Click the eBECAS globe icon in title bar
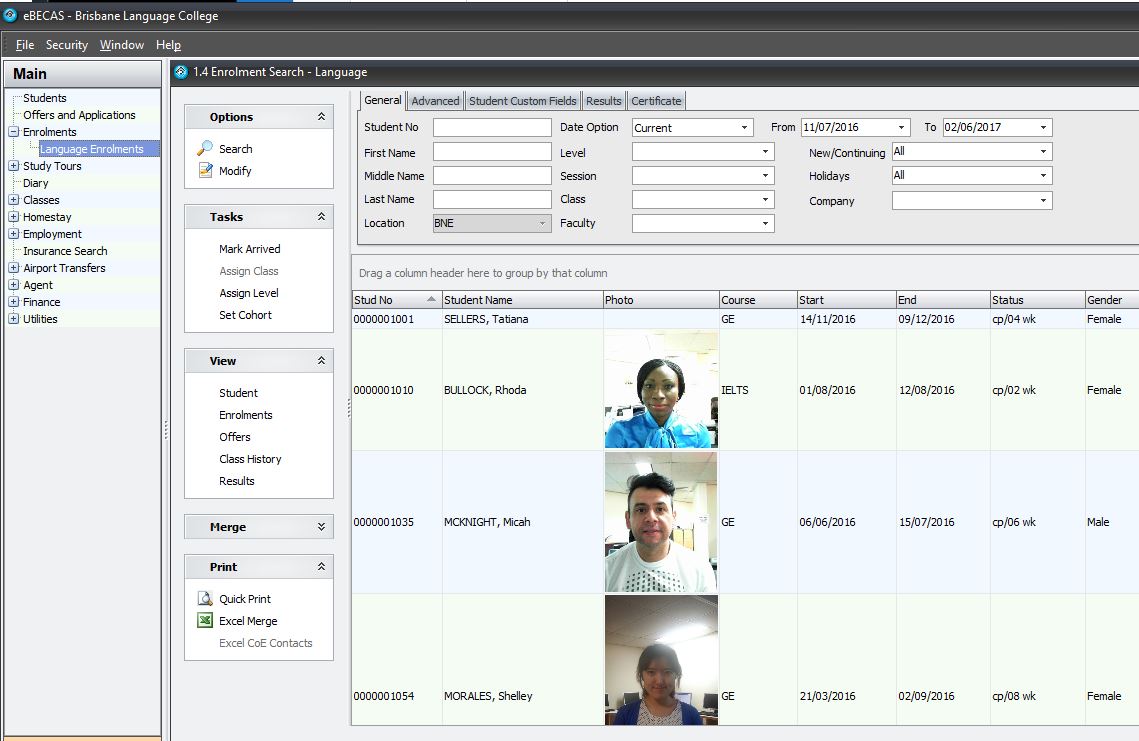The image size is (1139, 741). pyautogui.click(x=9, y=16)
